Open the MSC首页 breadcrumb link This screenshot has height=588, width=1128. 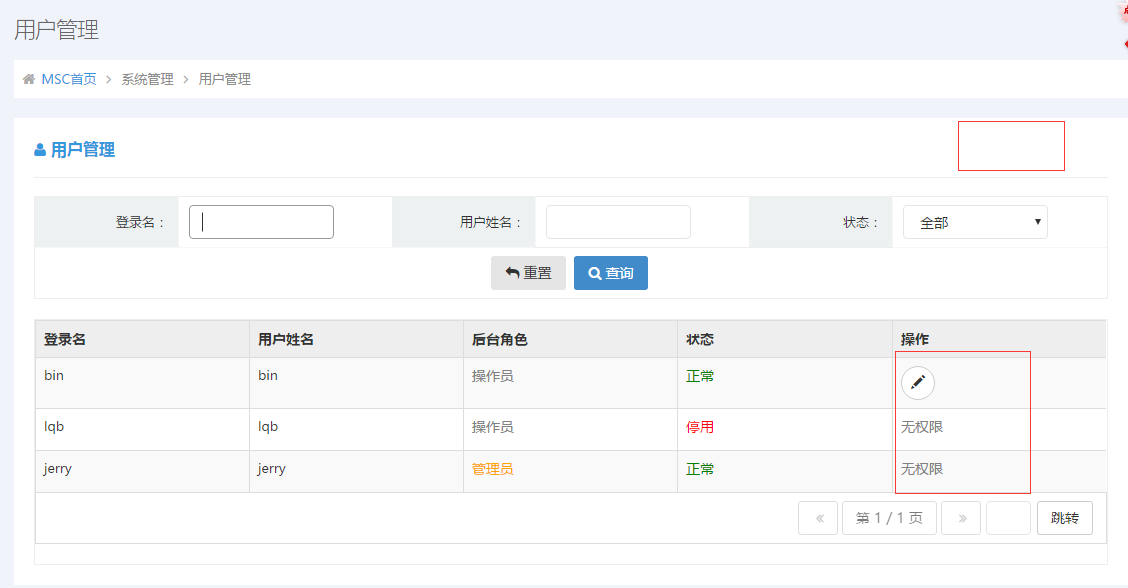[x=69, y=79]
